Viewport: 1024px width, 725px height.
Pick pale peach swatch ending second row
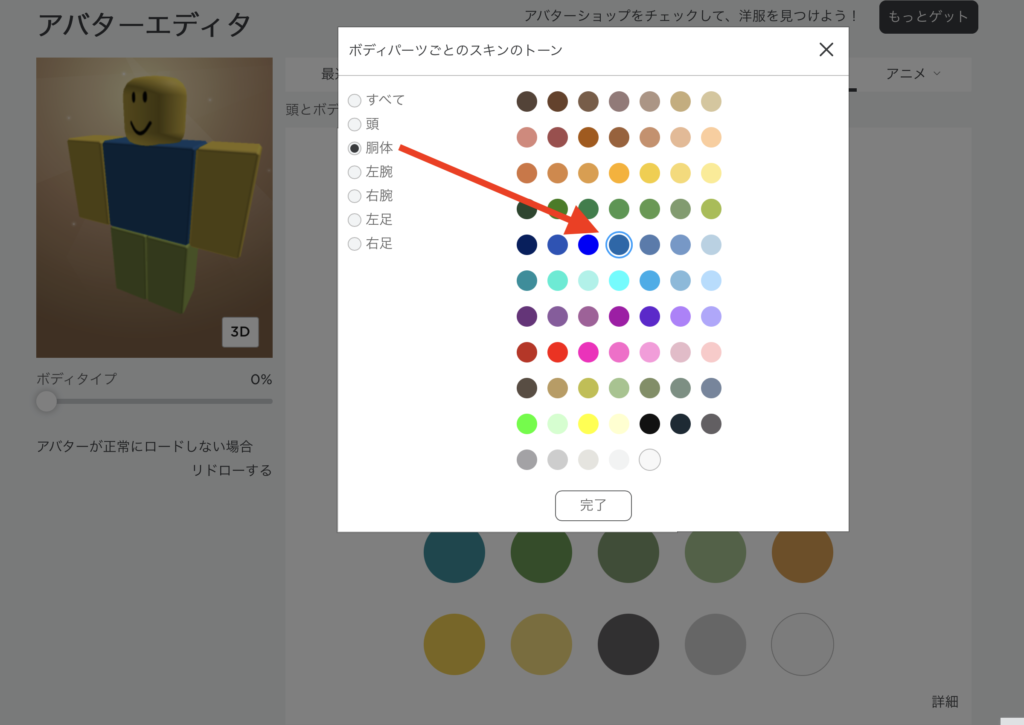711,137
